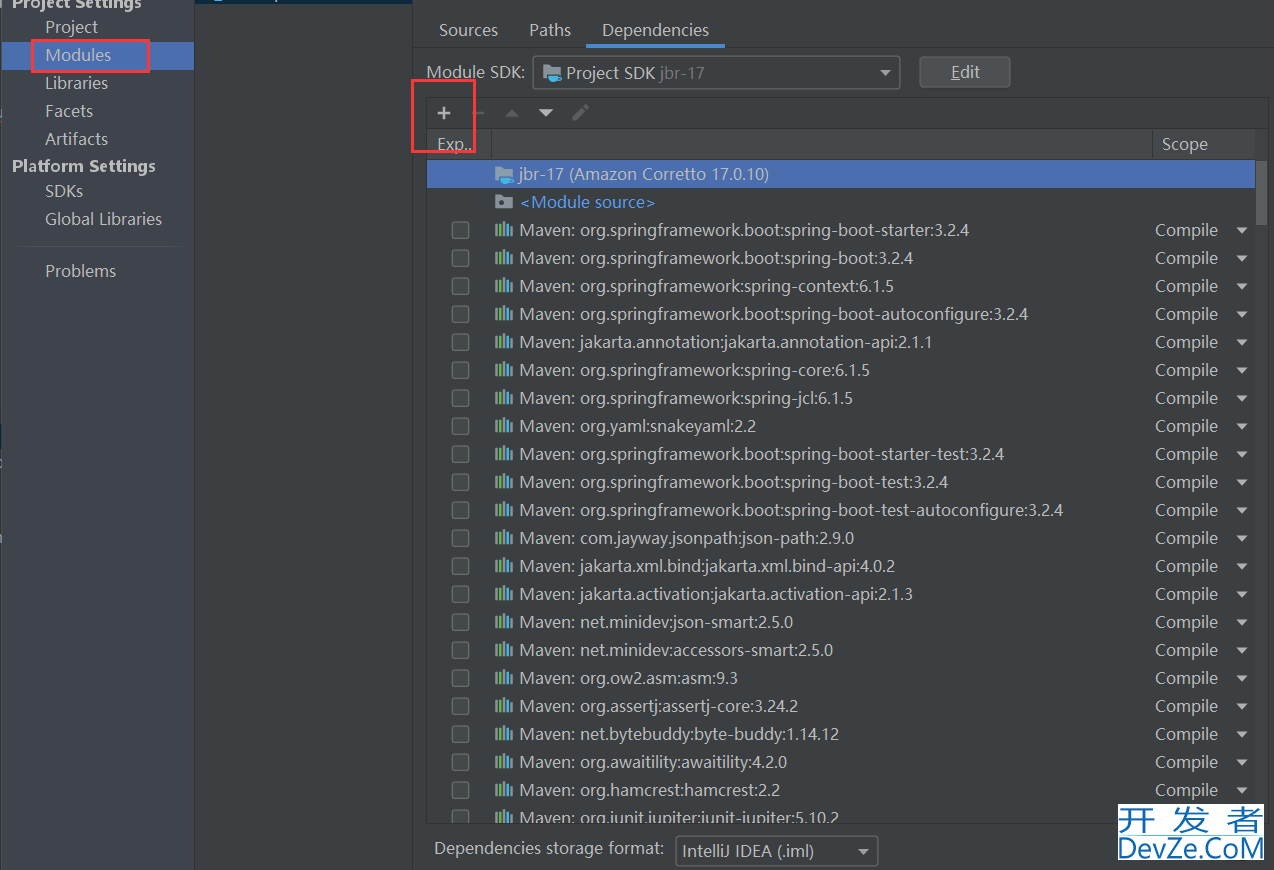Viewport: 1274px width, 870px height.
Task: Click library icon for json-path:2.9.0
Action: [504, 538]
